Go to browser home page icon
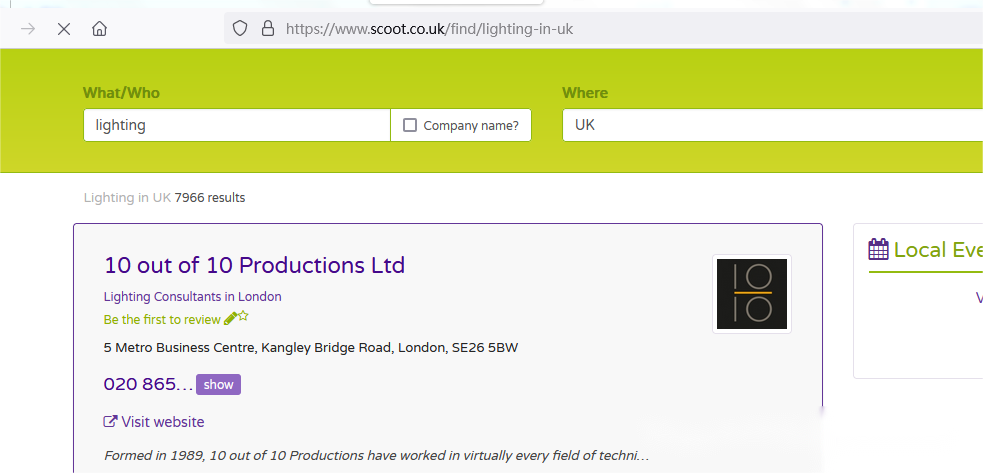Screen dimensions: 983x473 click(x=99, y=29)
